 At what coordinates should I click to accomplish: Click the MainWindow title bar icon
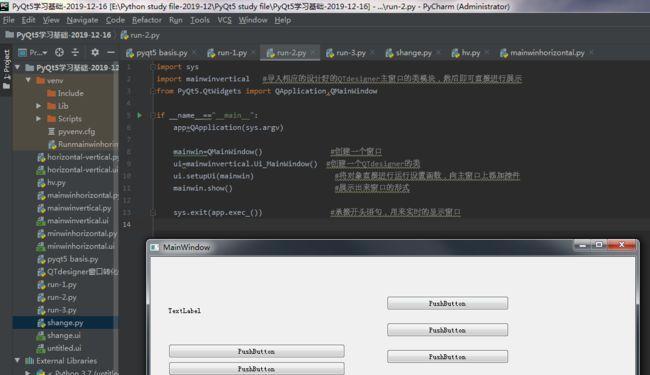pos(155,247)
